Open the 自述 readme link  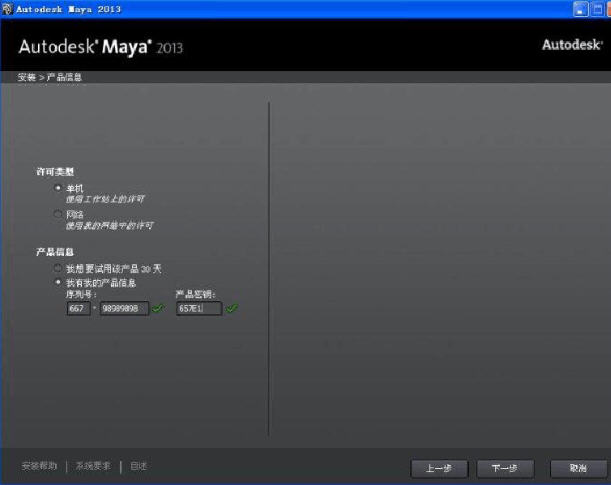[x=139, y=466]
